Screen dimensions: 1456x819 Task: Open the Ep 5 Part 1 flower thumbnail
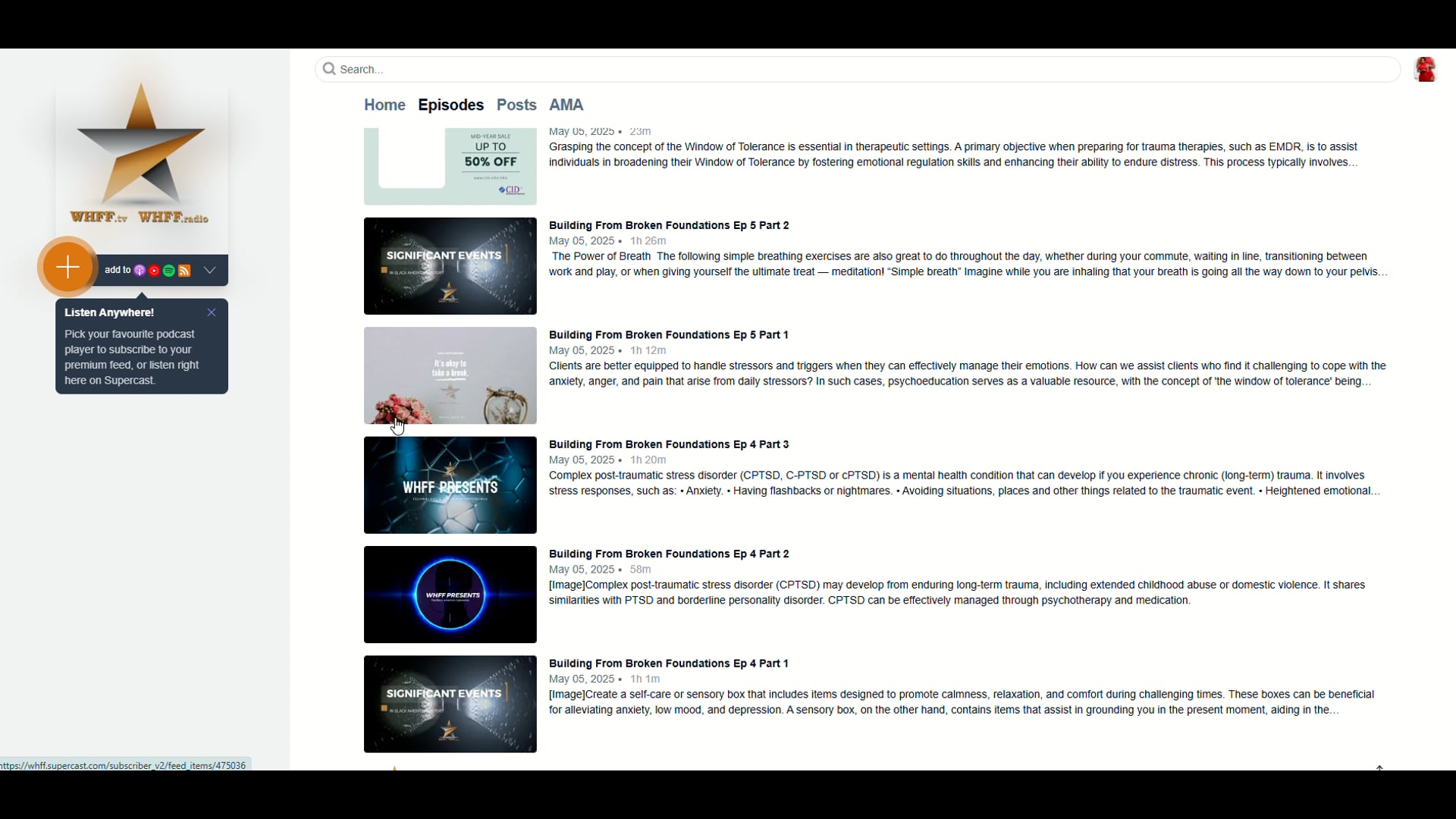450,375
